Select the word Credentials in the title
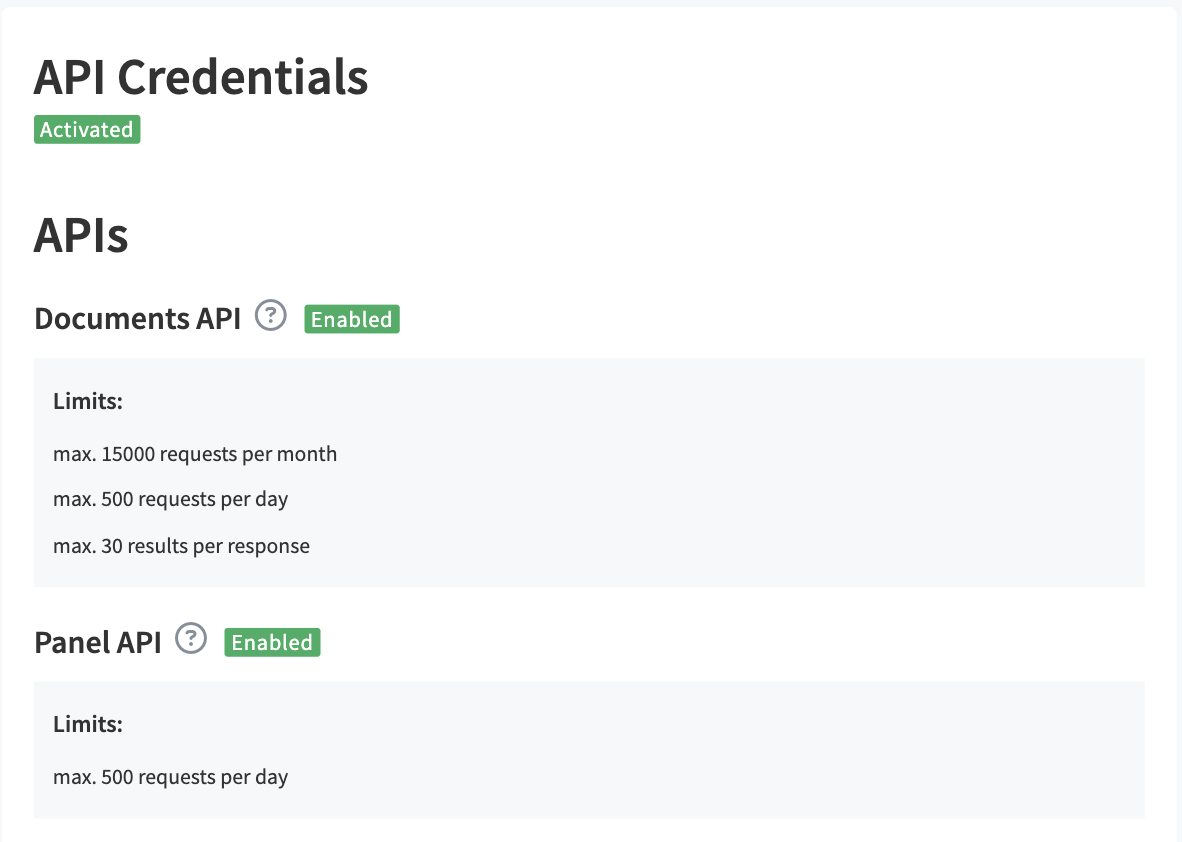The width and height of the screenshot is (1182, 842). 243,77
